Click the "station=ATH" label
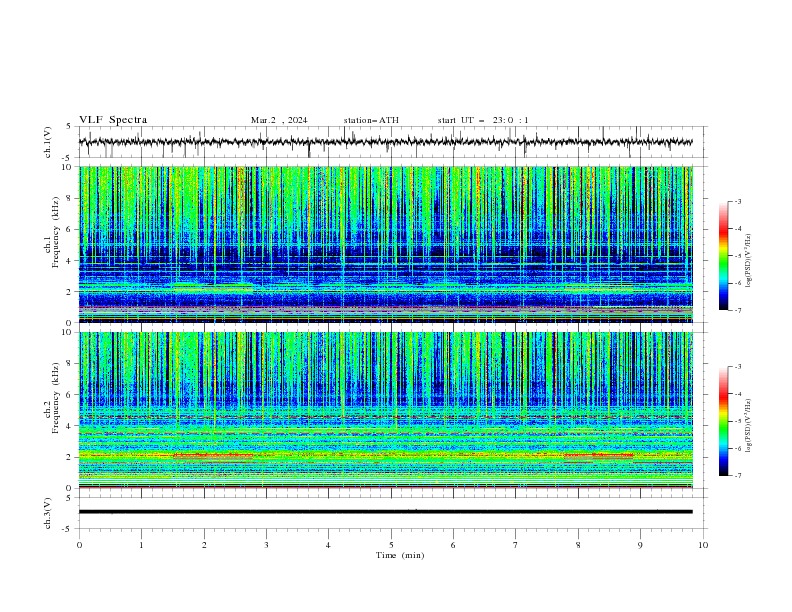 click(371, 120)
